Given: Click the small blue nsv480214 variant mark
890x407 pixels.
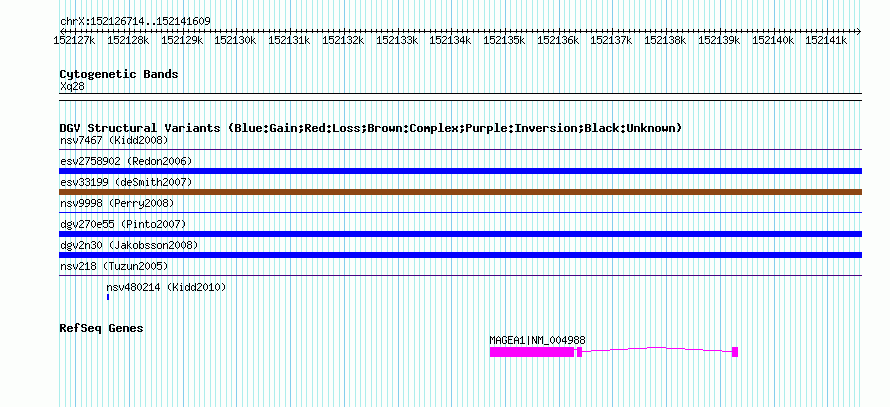Looking at the screenshot, I should click(108, 297).
